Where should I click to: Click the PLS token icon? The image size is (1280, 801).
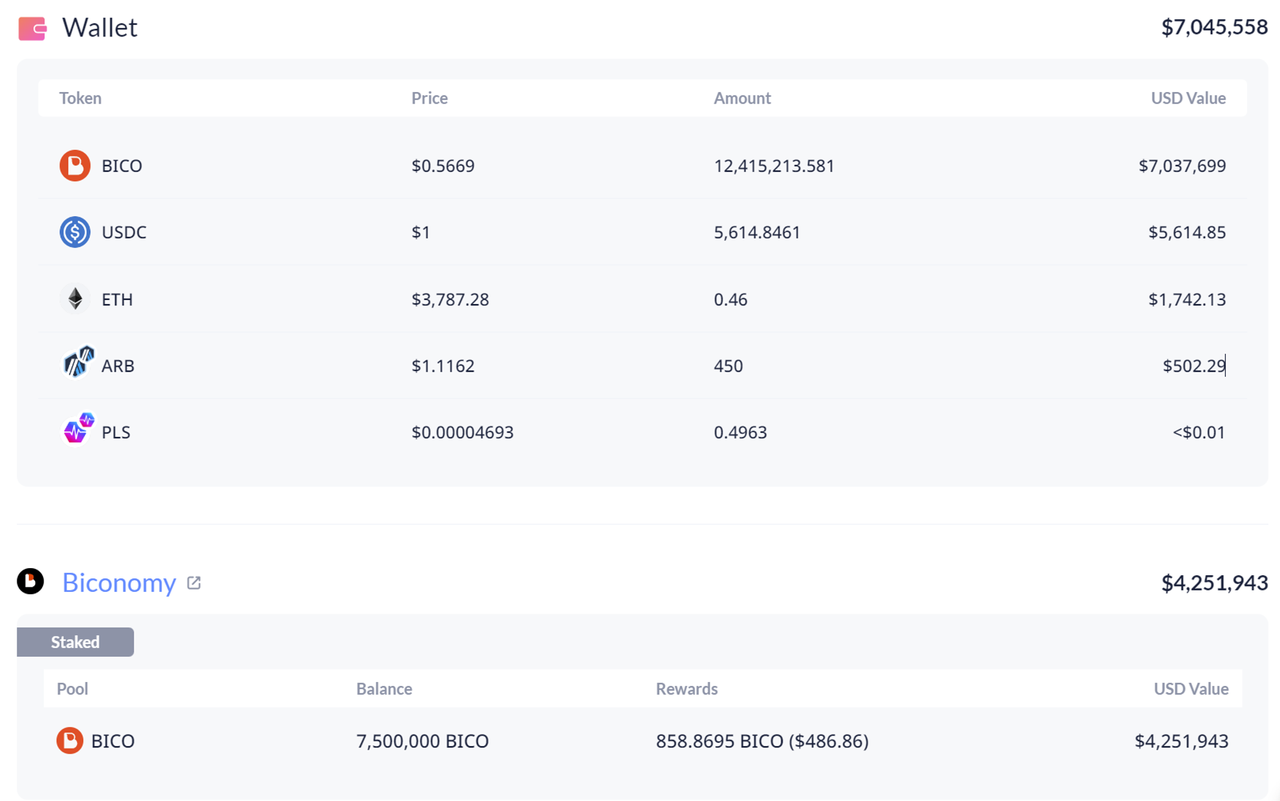[78, 428]
